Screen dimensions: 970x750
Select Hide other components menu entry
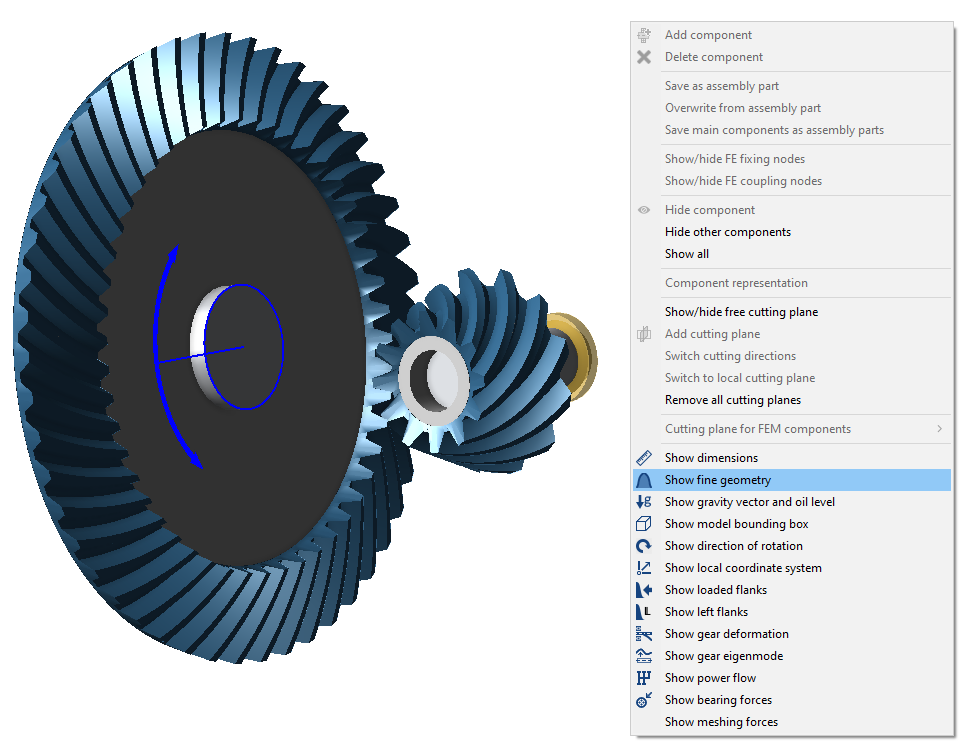coord(727,232)
